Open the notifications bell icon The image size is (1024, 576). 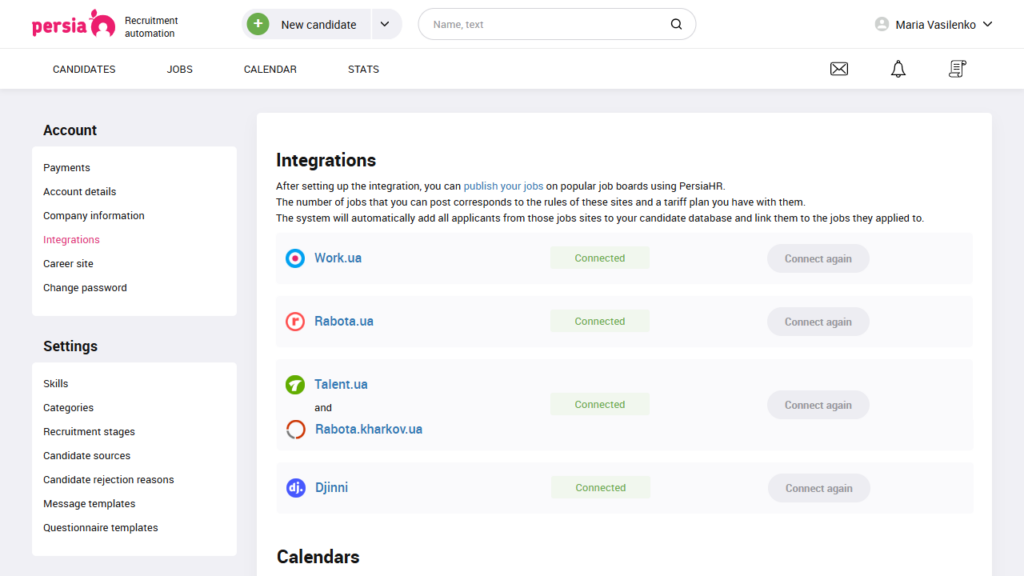click(898, 69)
